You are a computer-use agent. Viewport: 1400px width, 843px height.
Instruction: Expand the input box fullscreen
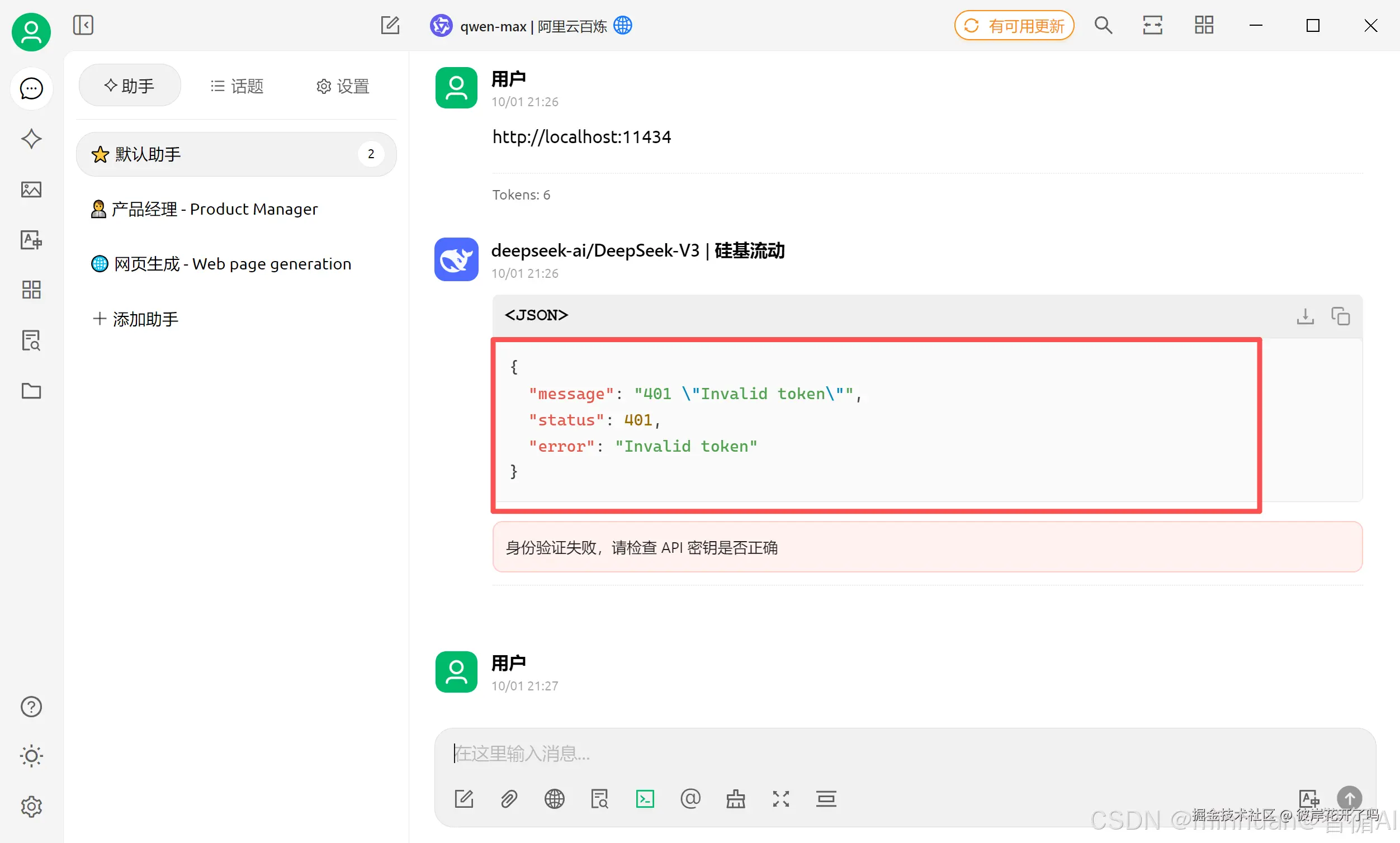click(781, 799)
